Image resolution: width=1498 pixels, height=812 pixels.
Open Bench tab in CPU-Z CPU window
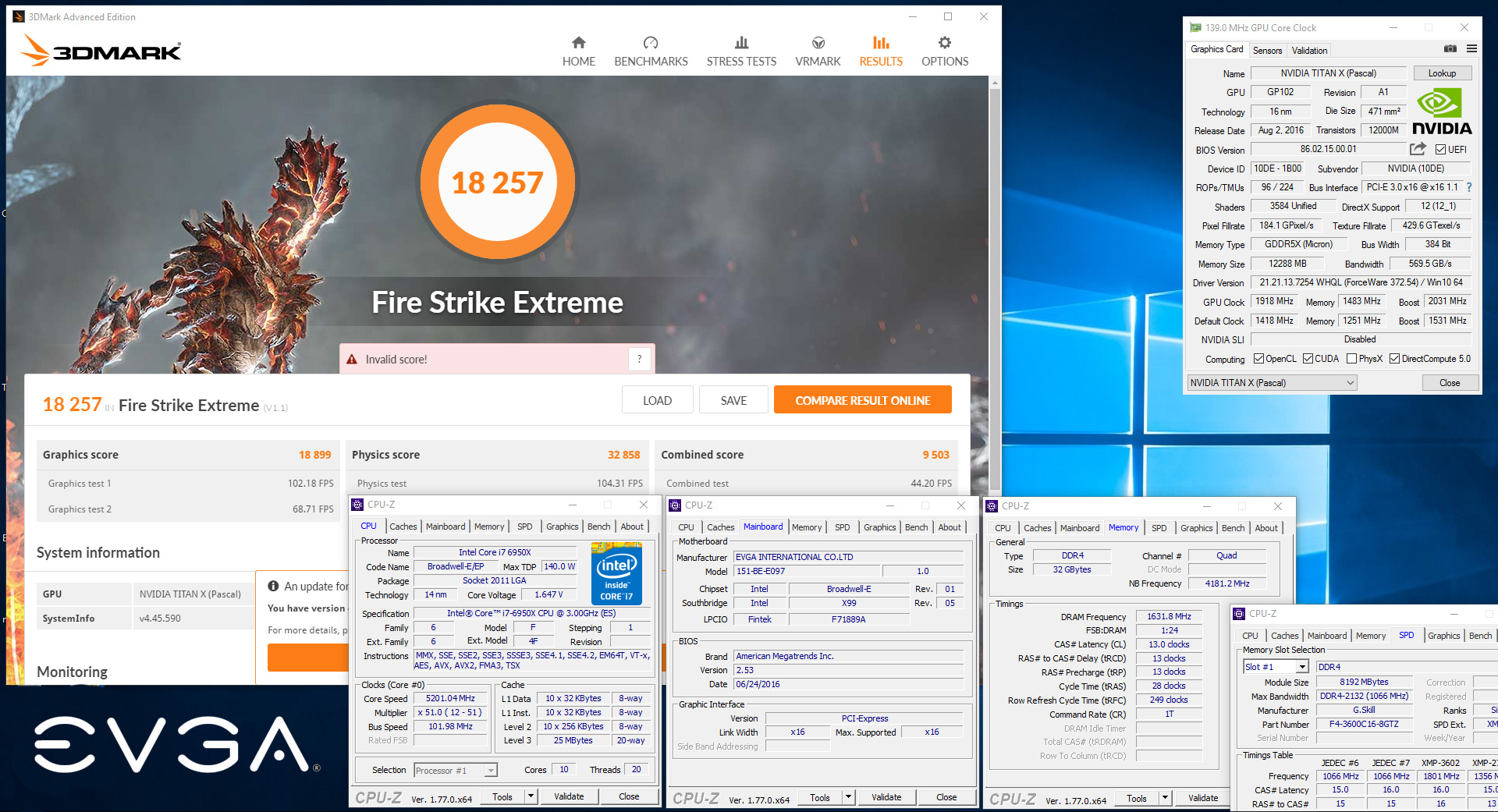tap(599, 527)
